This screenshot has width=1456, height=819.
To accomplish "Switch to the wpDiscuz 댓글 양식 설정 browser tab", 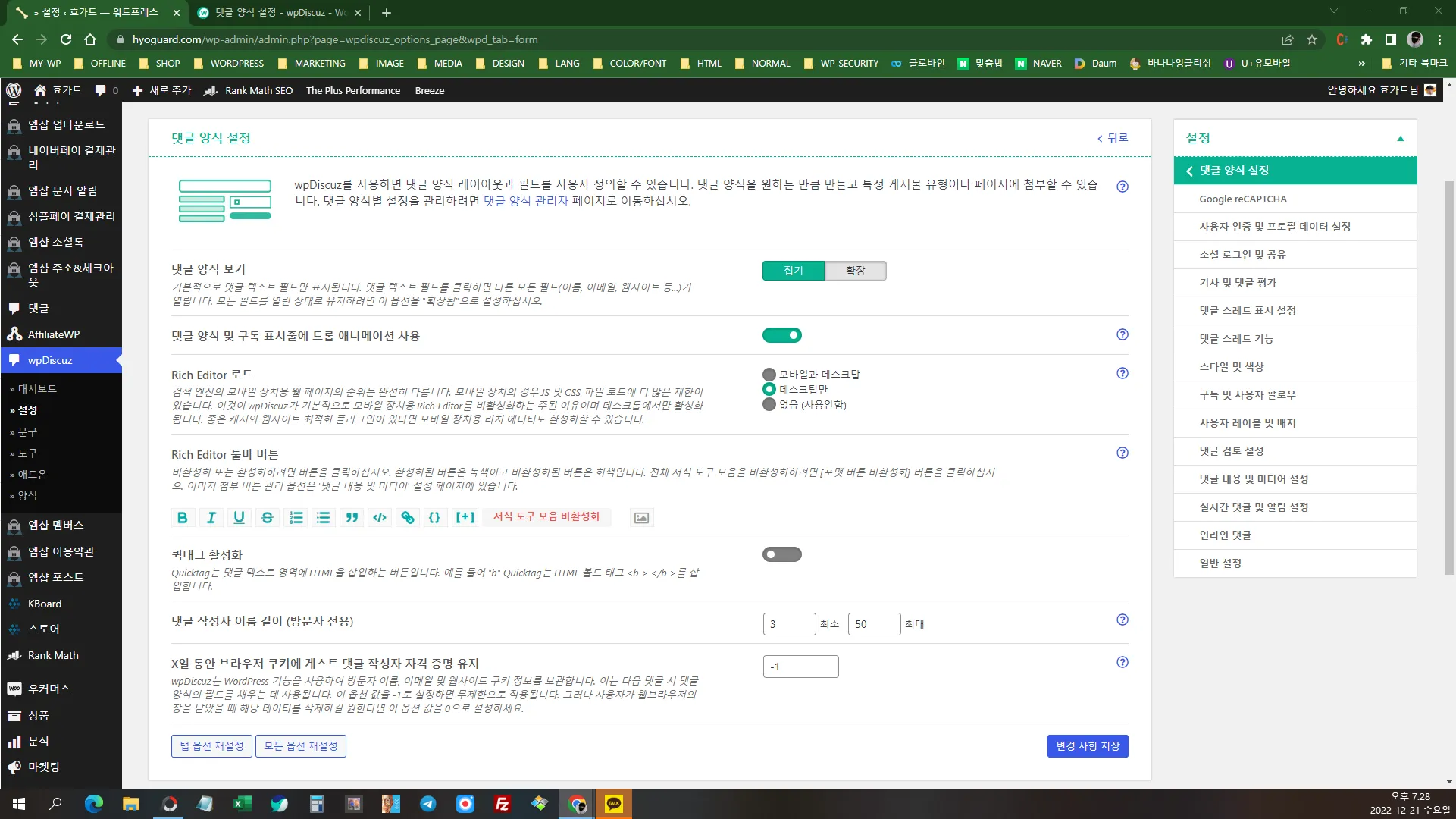I will [280, 13].
